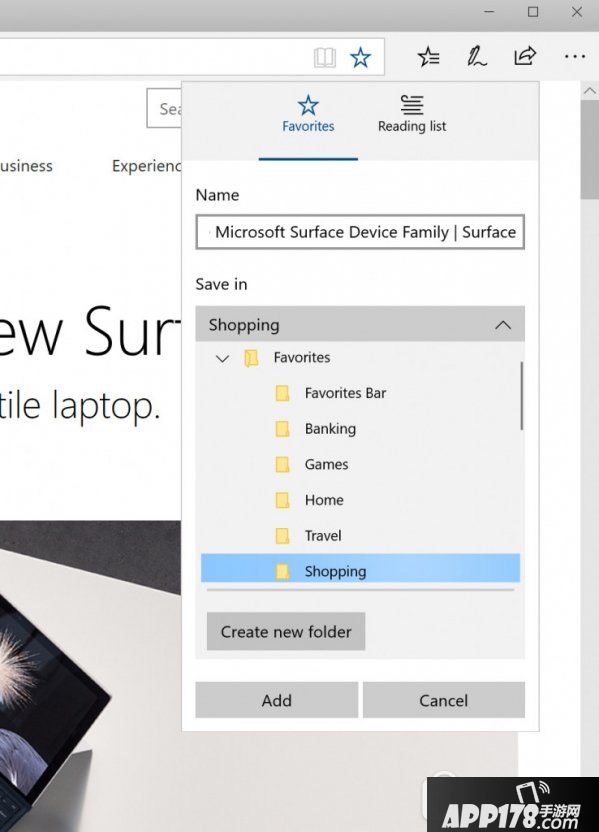Open reading view book icon

325,57
